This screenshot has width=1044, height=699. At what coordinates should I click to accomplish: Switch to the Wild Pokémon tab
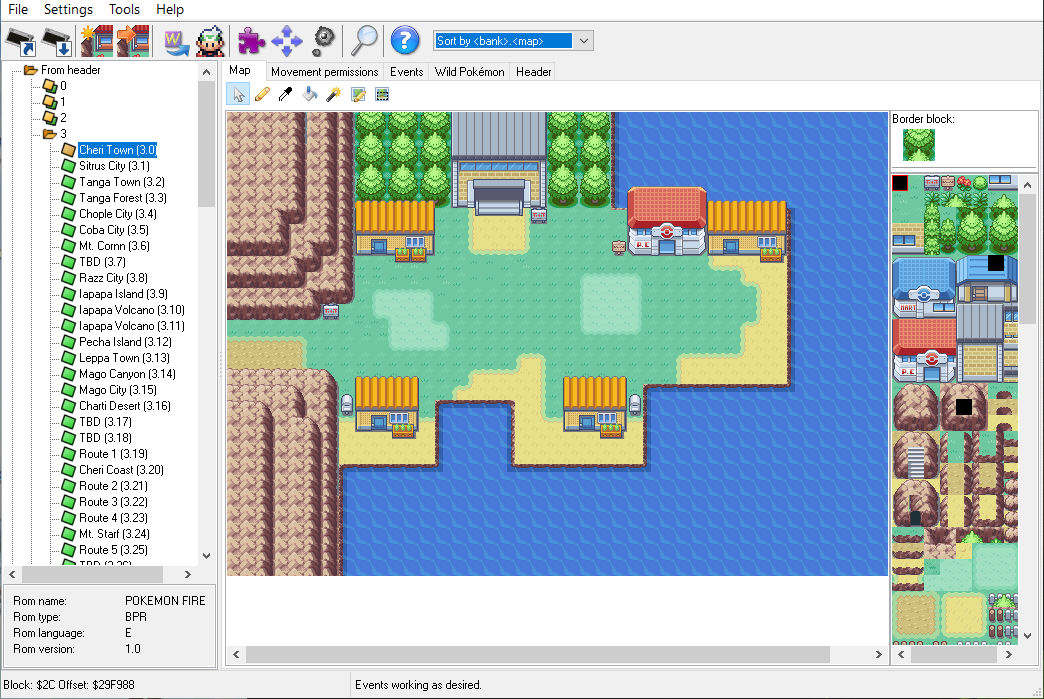[x=469, y=72]
